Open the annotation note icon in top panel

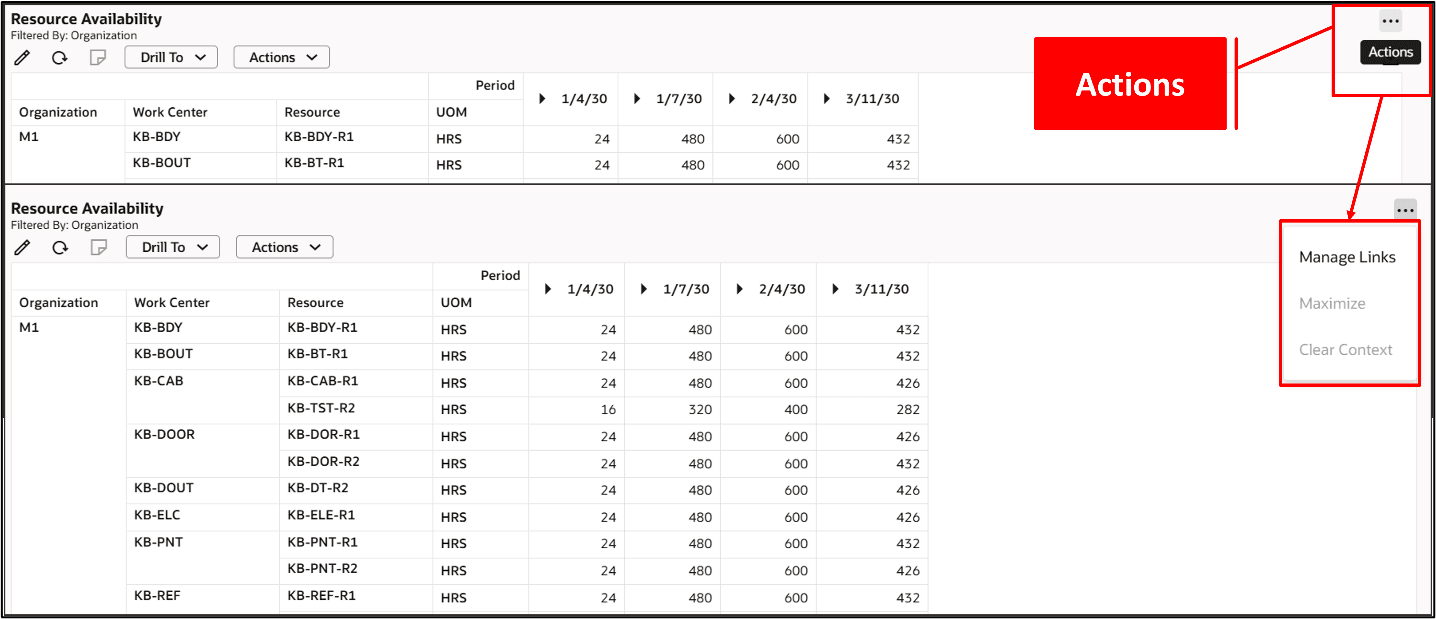pos(97,57)
